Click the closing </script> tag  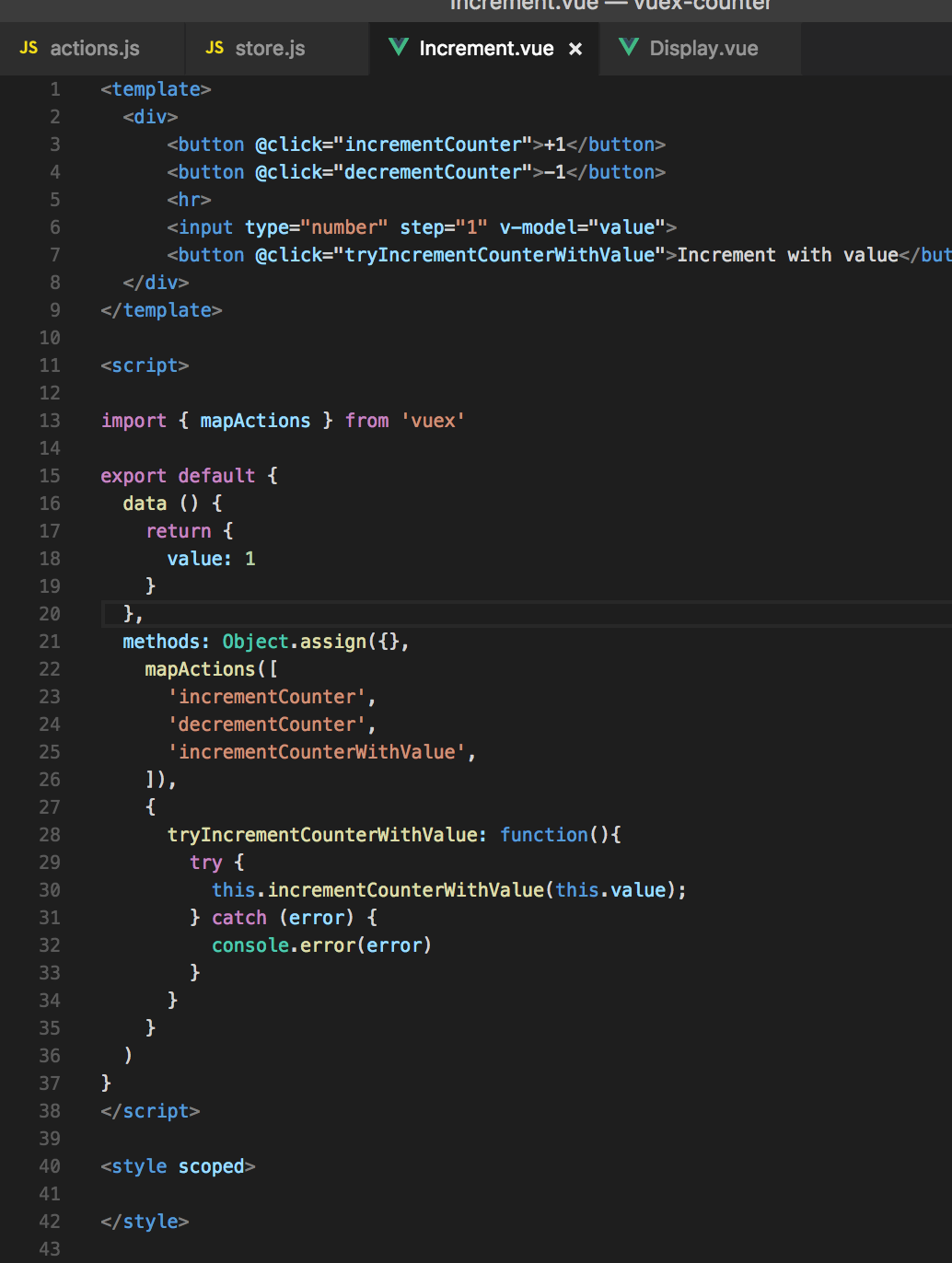[151, 1111]
